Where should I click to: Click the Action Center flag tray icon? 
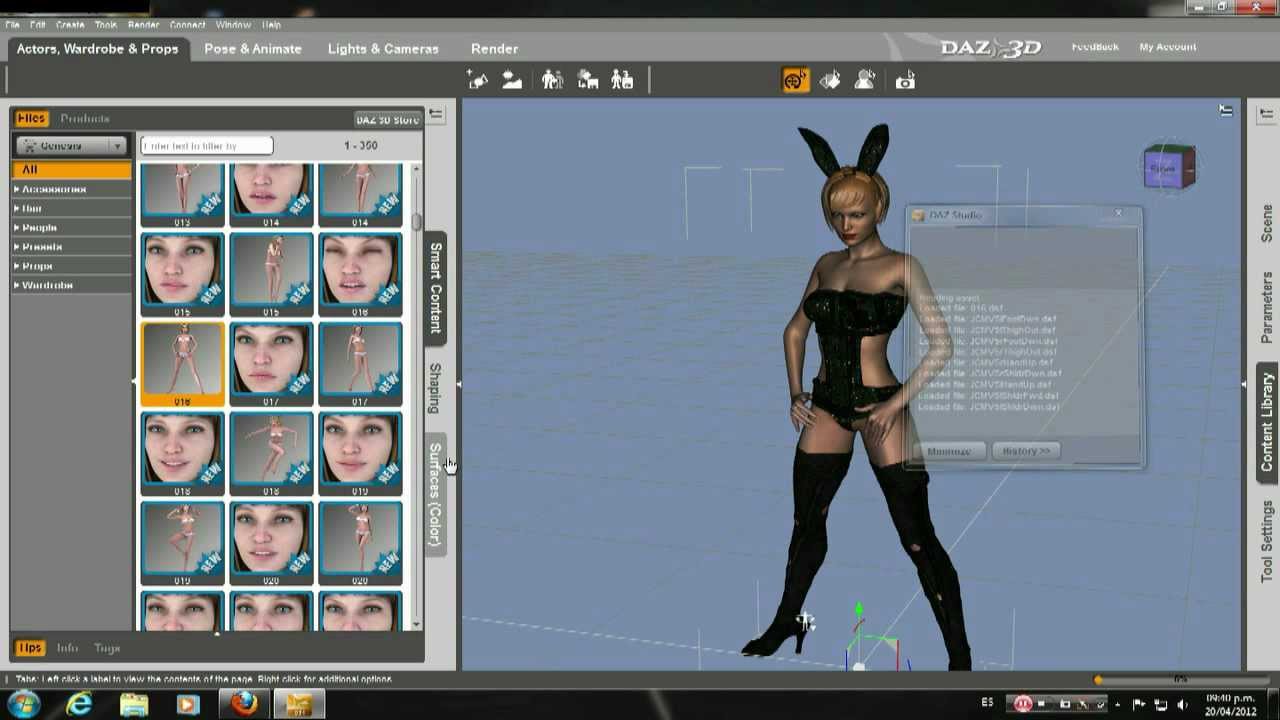[1137, 704]
